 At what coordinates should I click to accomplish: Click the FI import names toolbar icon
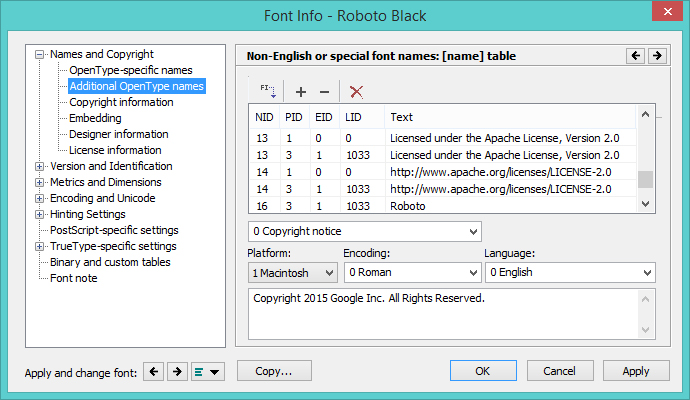click(267, 92)
